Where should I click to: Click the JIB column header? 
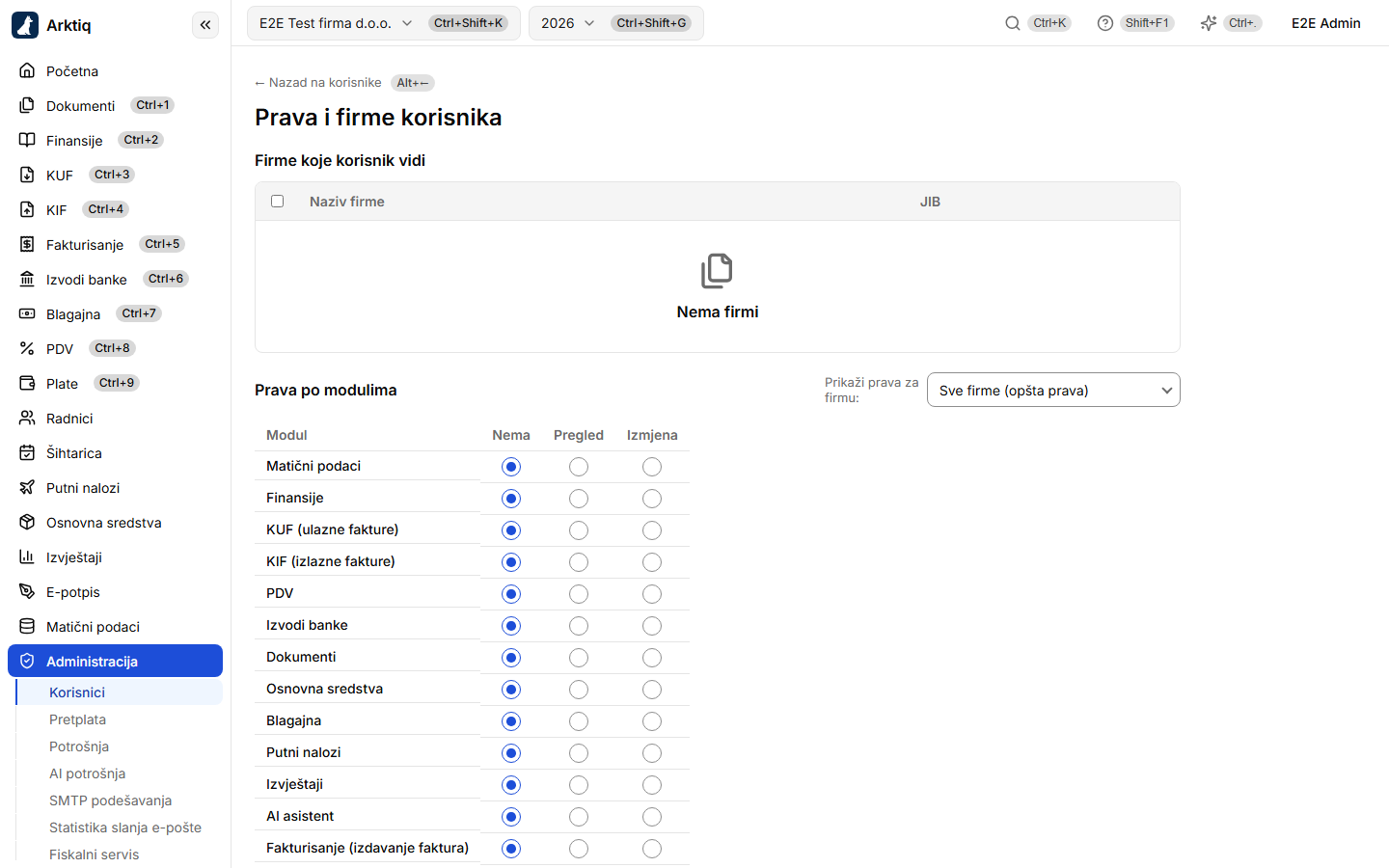pyautogui.click(x=930, y=202)
